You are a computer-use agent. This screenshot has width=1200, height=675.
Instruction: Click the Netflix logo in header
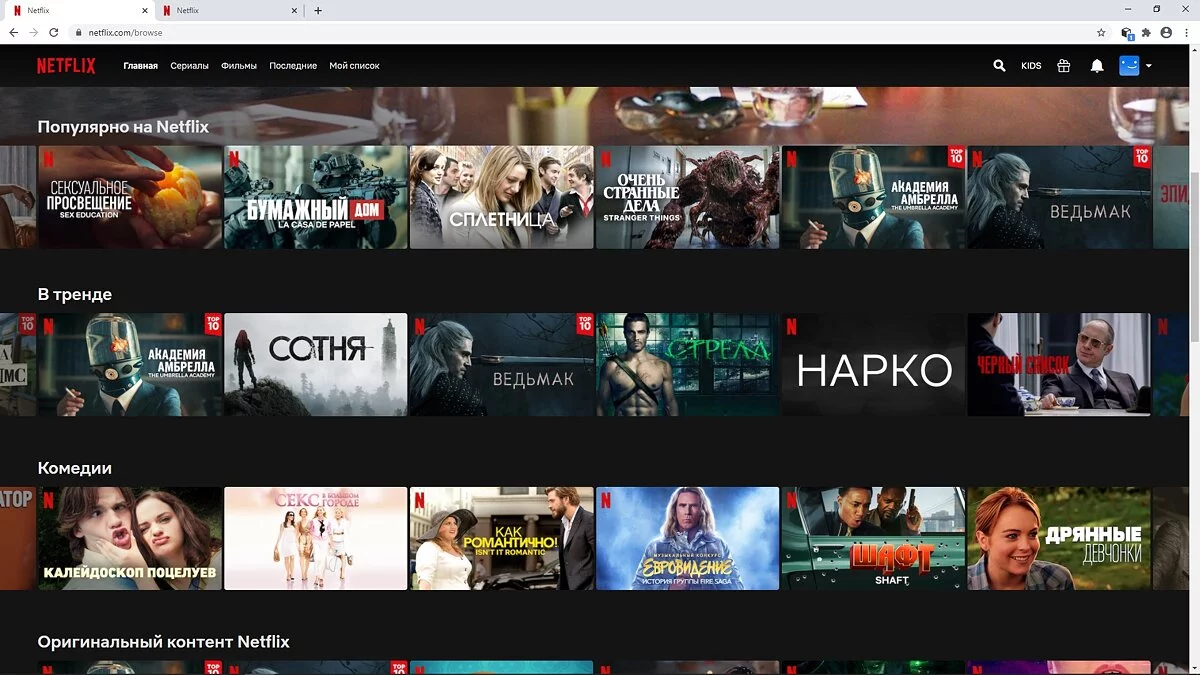[66, 66]
